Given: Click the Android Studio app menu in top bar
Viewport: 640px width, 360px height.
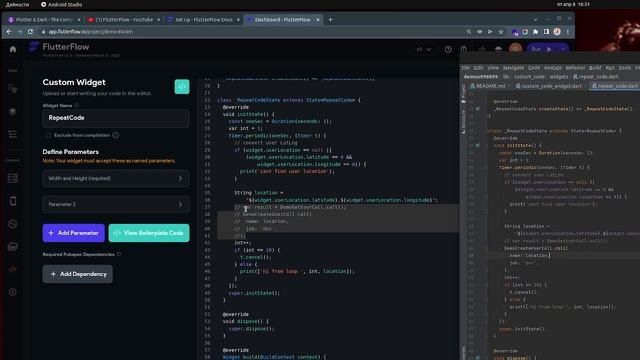Looking at the screenshot, I should coord(62,4).
